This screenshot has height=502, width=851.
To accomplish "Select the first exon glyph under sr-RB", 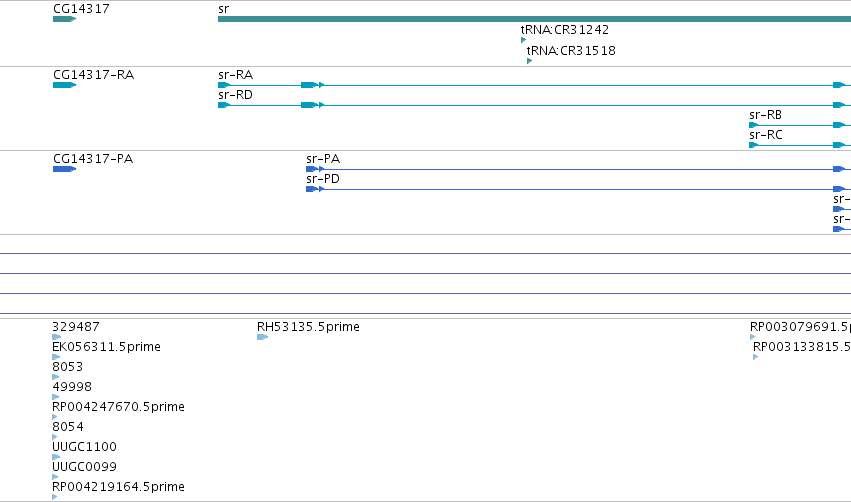I will (x=753, y=125).
